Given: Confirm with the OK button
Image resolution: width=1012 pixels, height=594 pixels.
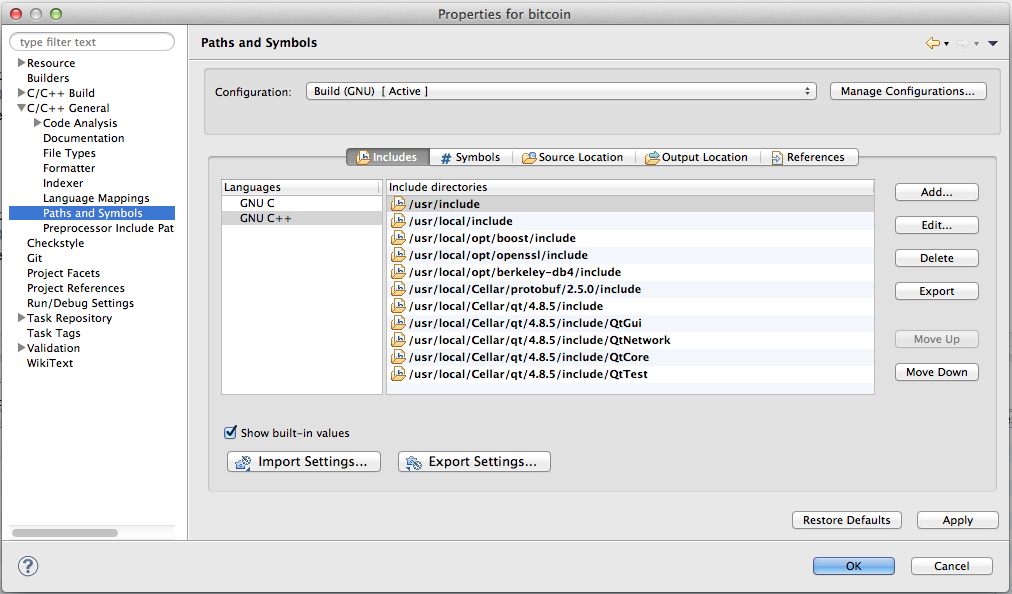Looking at the screenshot, I should pos(853,566).
